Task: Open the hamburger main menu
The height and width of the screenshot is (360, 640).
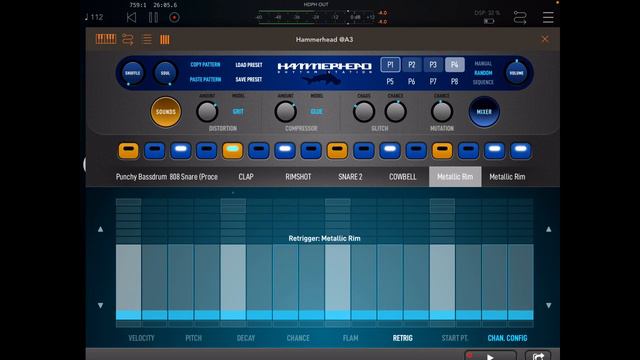Action: click(x=548, y=18)
